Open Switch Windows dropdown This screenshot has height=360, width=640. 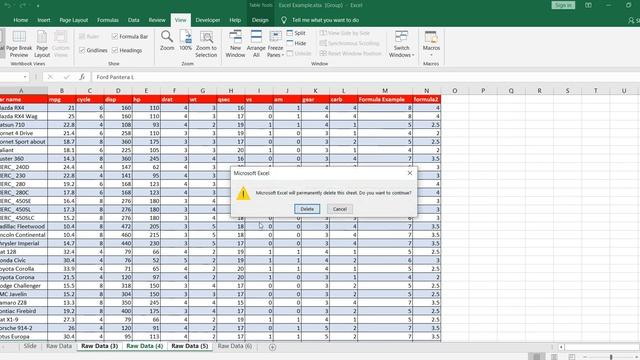click(x=401, y=44)
